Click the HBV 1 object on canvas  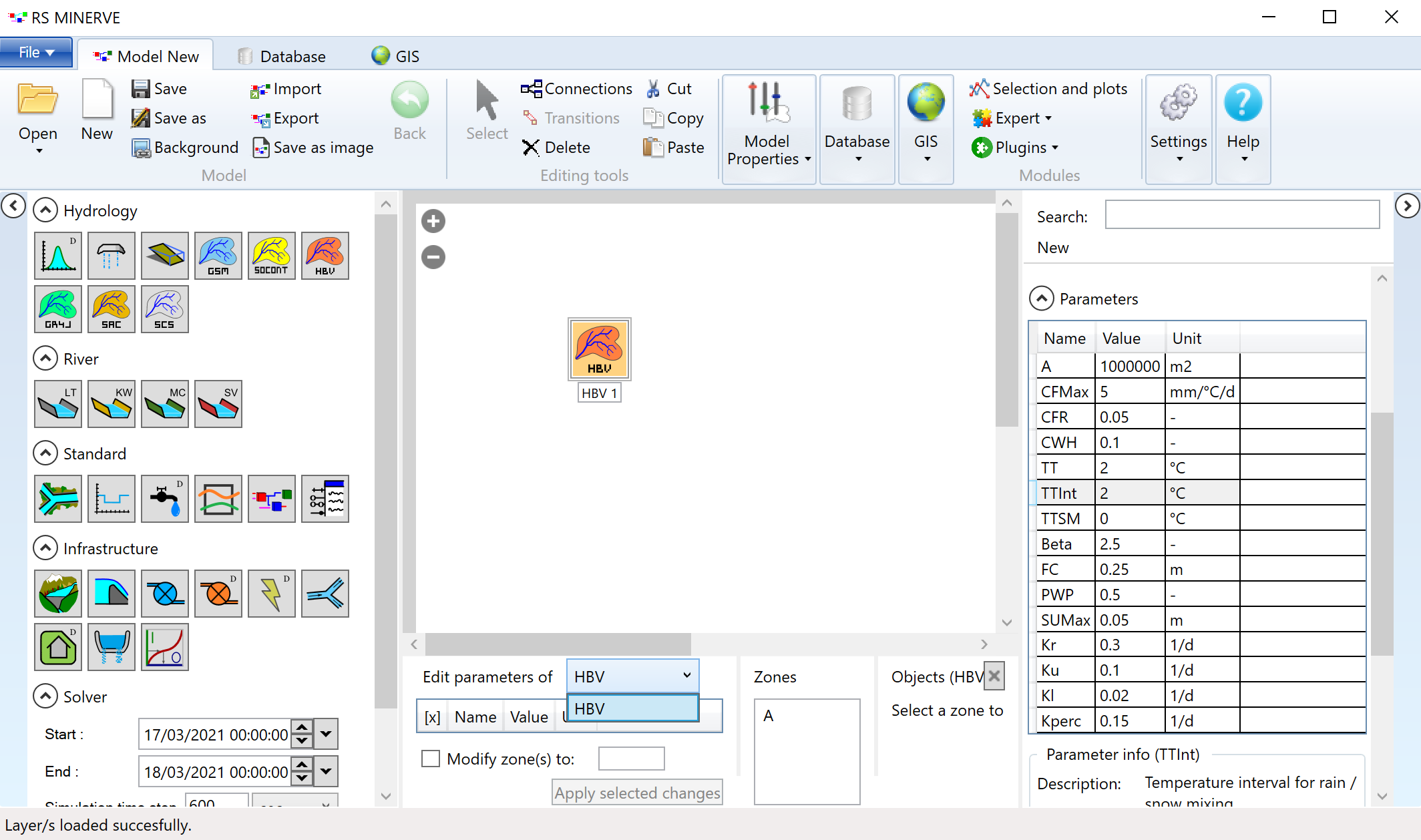[x=600, y=349]
